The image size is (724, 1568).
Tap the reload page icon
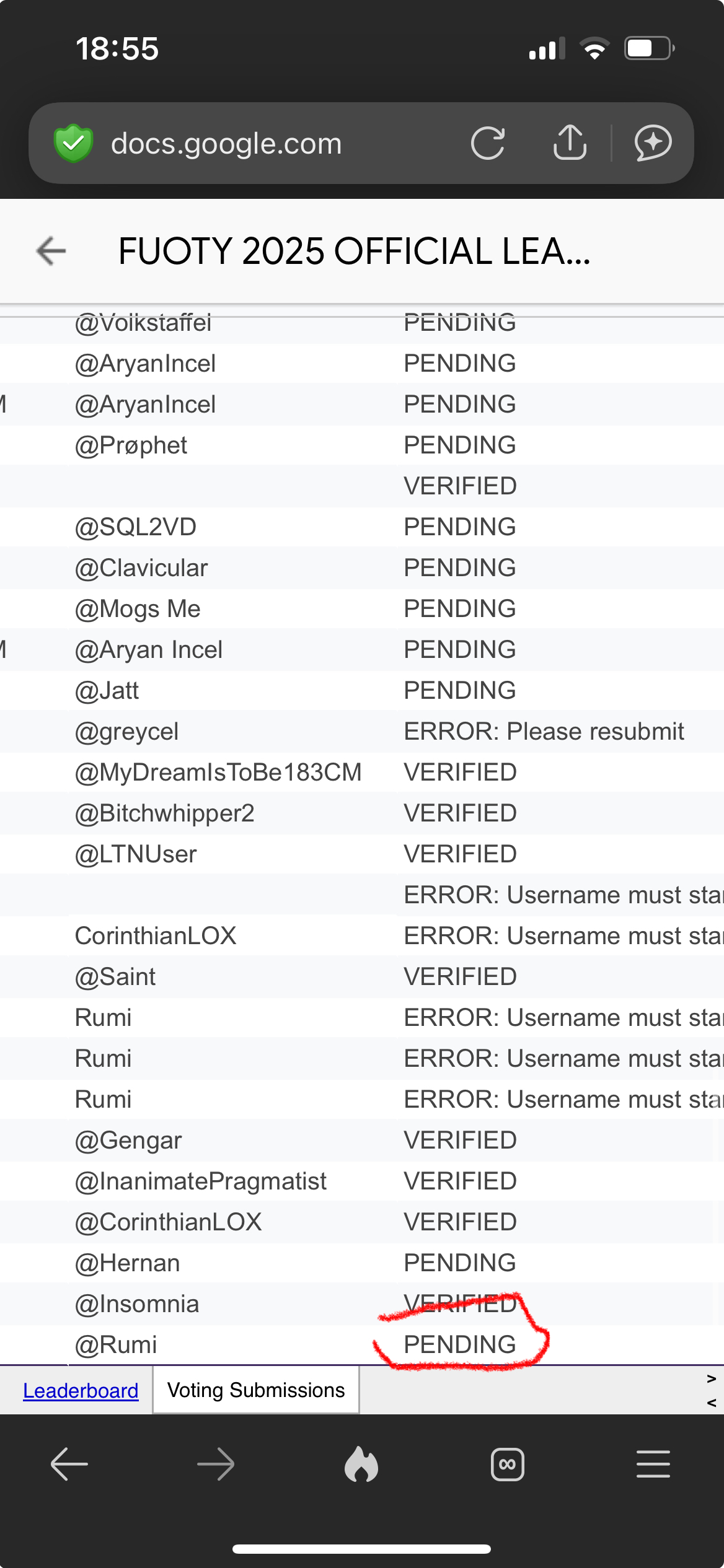488,143
